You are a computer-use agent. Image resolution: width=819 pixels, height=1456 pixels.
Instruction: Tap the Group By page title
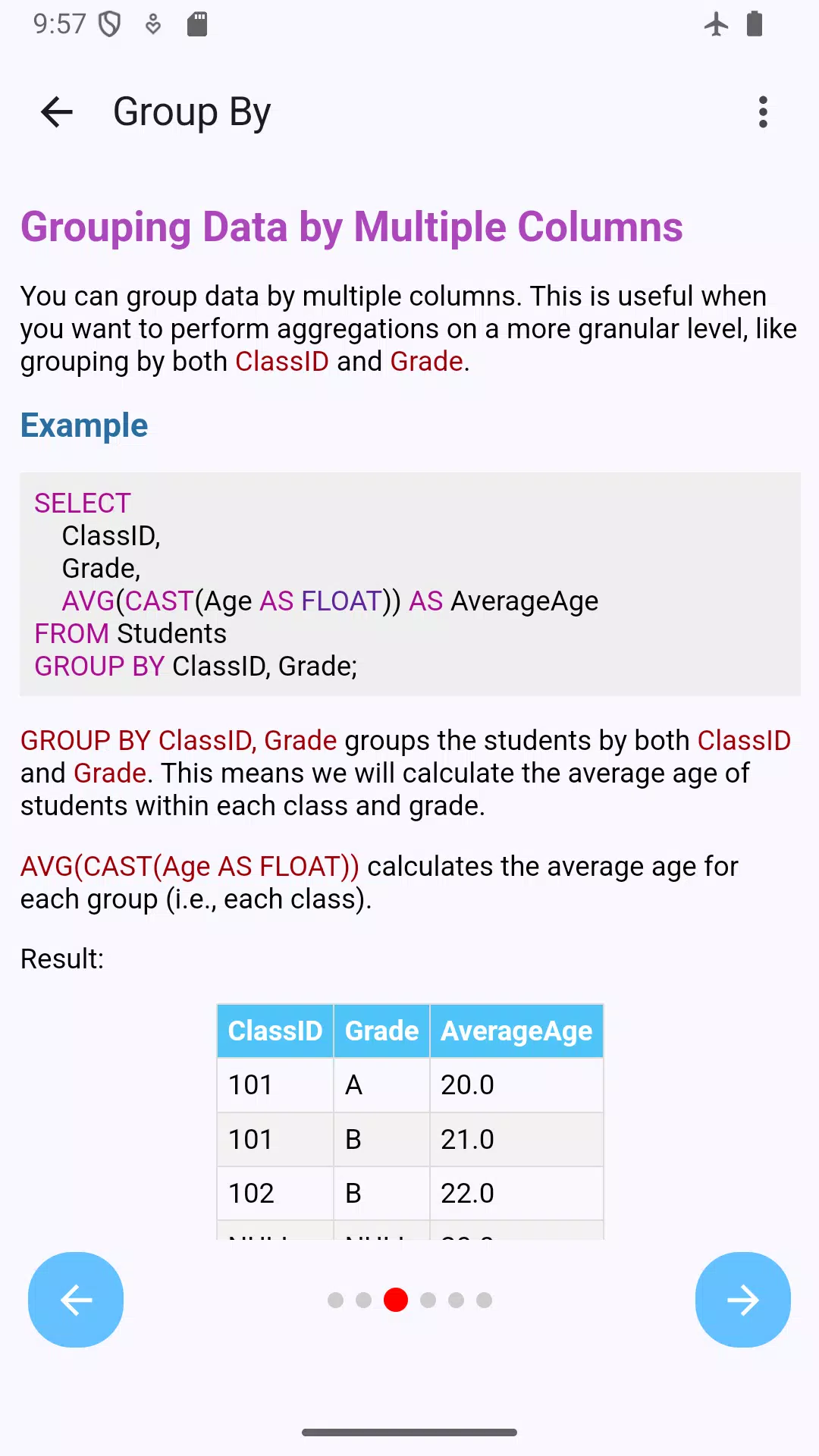pos(192,112)
